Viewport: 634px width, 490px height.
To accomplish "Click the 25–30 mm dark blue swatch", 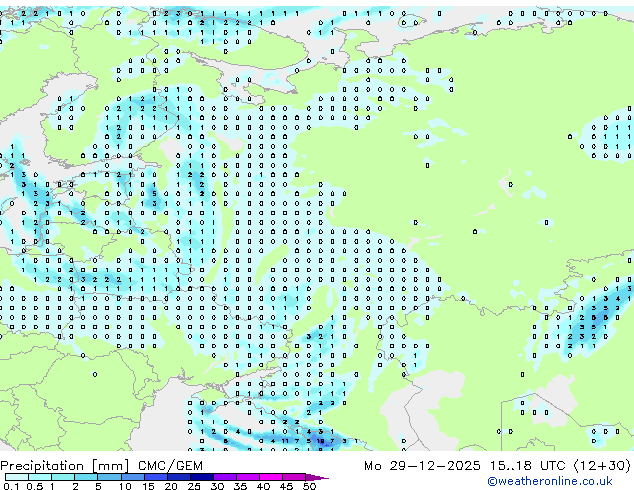I will (x=201, y=477).
